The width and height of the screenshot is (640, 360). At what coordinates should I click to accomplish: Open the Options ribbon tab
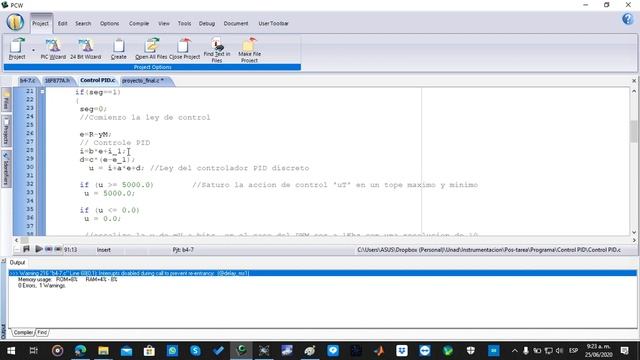point(109,23)
